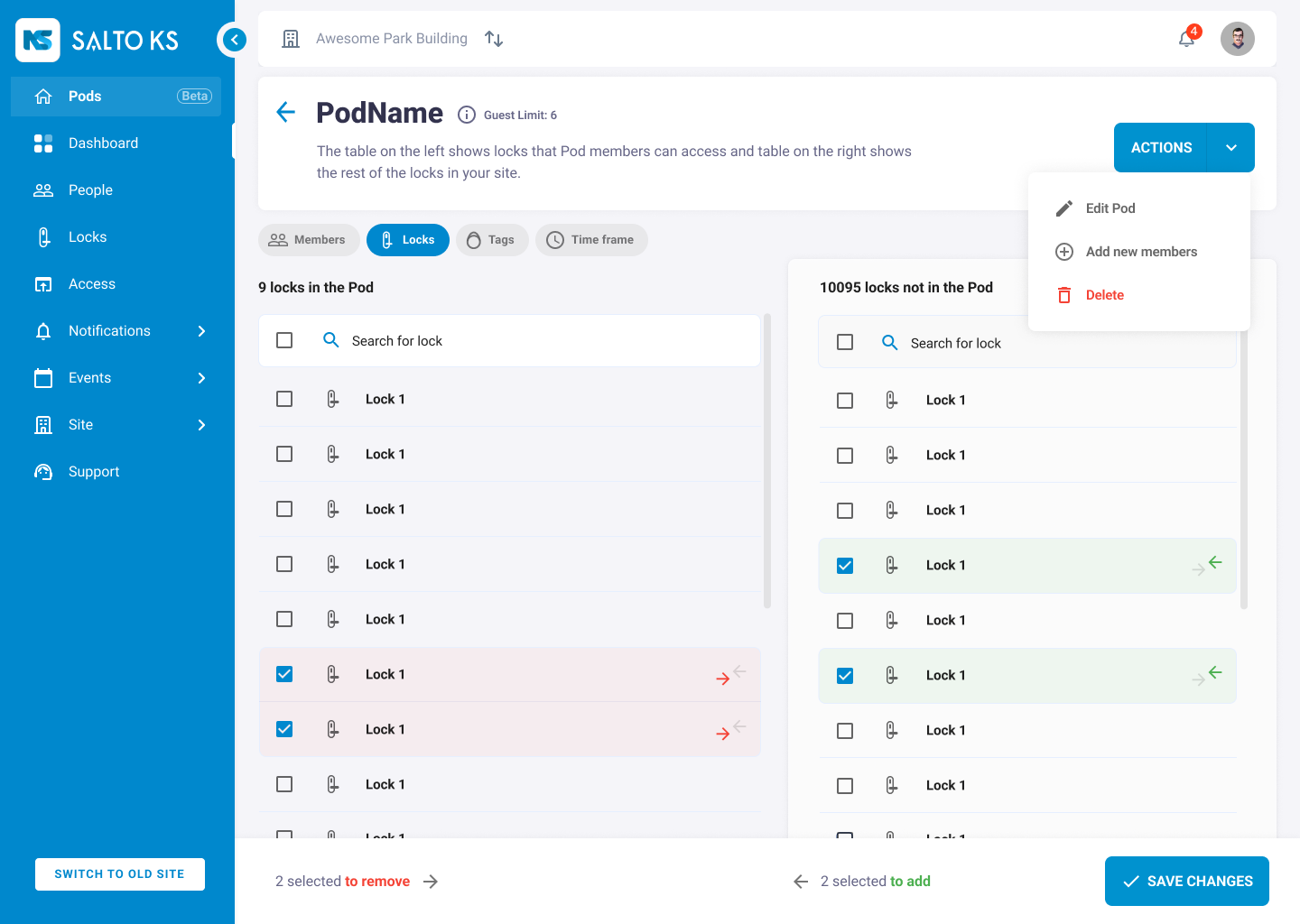Select all locks in the Pod checkbox

point(284,340)
